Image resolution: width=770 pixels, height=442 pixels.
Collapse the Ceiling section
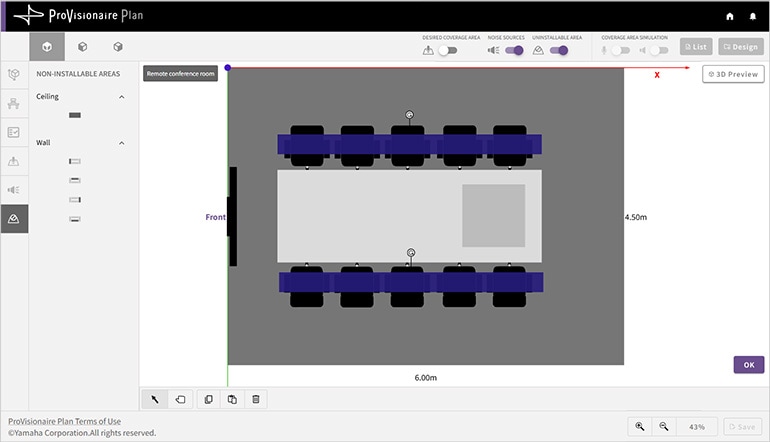click(122, 97)
